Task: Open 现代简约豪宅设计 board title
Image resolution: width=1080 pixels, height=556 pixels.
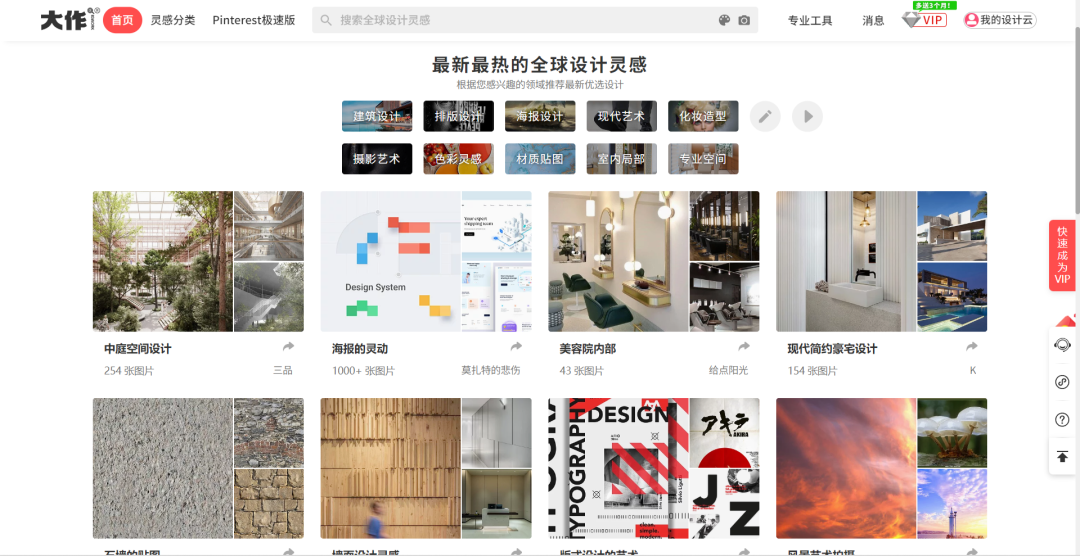Action: click(x=832, y=349)
